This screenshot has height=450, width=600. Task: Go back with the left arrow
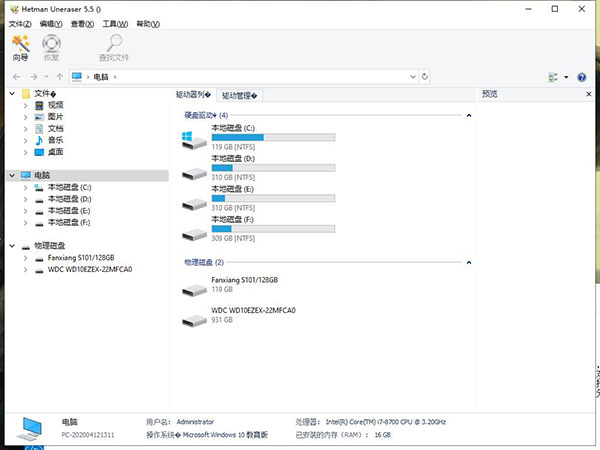[16, 77]
